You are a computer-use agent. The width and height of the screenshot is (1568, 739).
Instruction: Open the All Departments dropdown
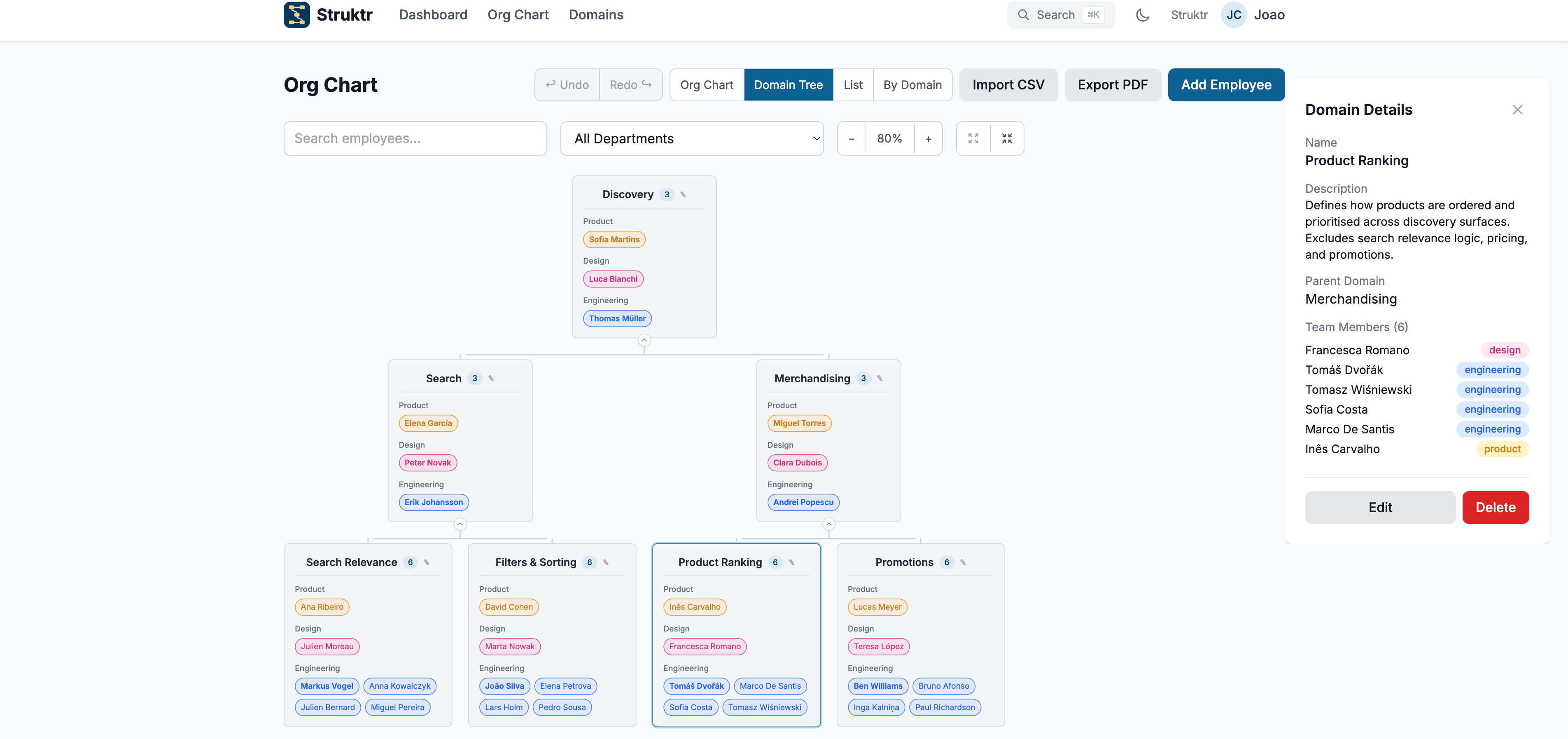tap(692, 138)
